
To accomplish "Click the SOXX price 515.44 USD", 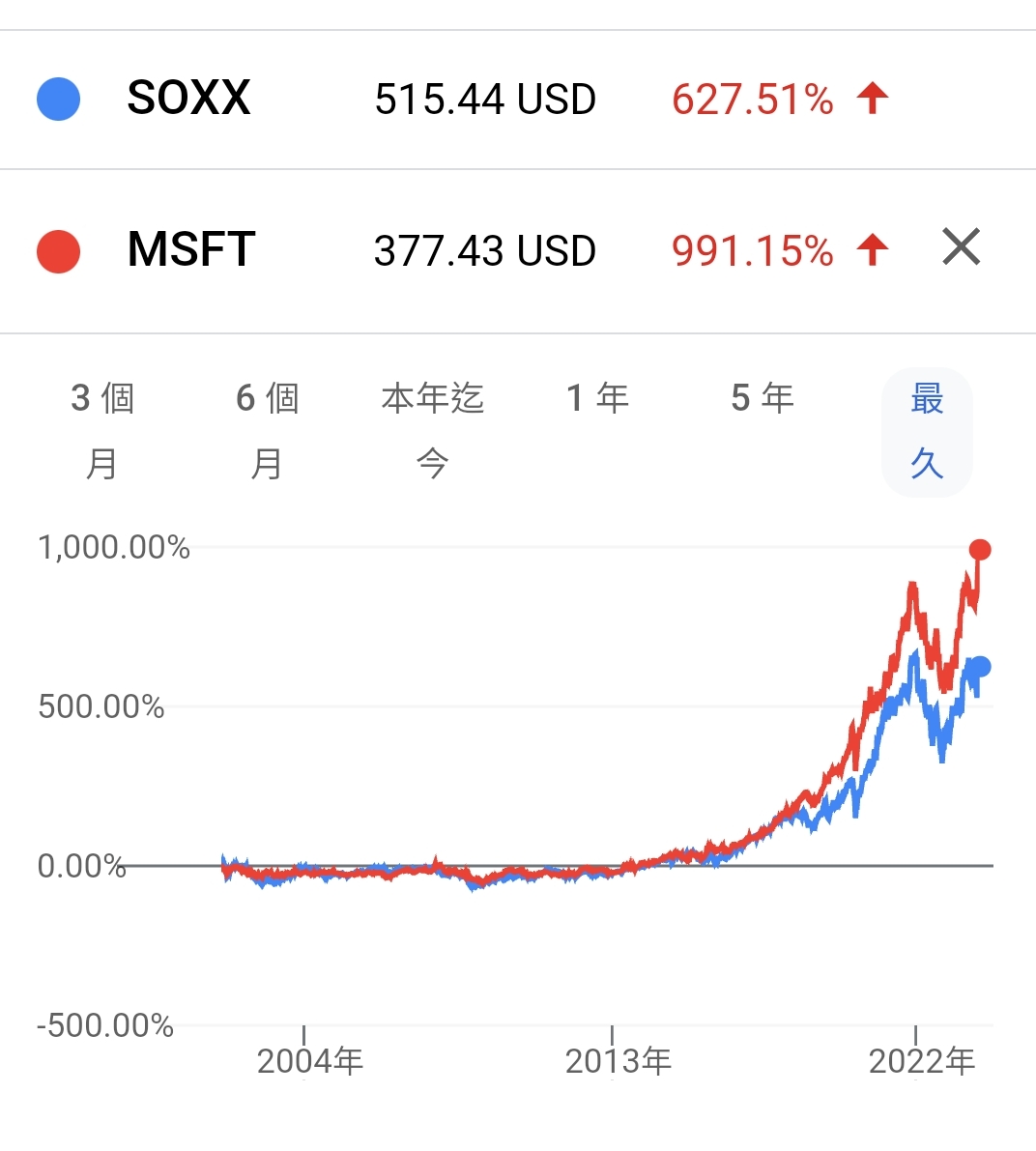I will coord(485,100).
